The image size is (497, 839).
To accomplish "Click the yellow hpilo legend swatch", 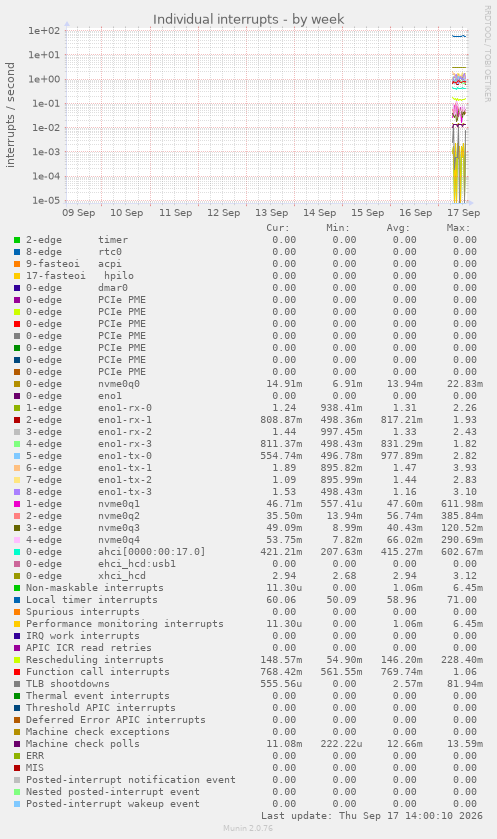I will (17, 276).
